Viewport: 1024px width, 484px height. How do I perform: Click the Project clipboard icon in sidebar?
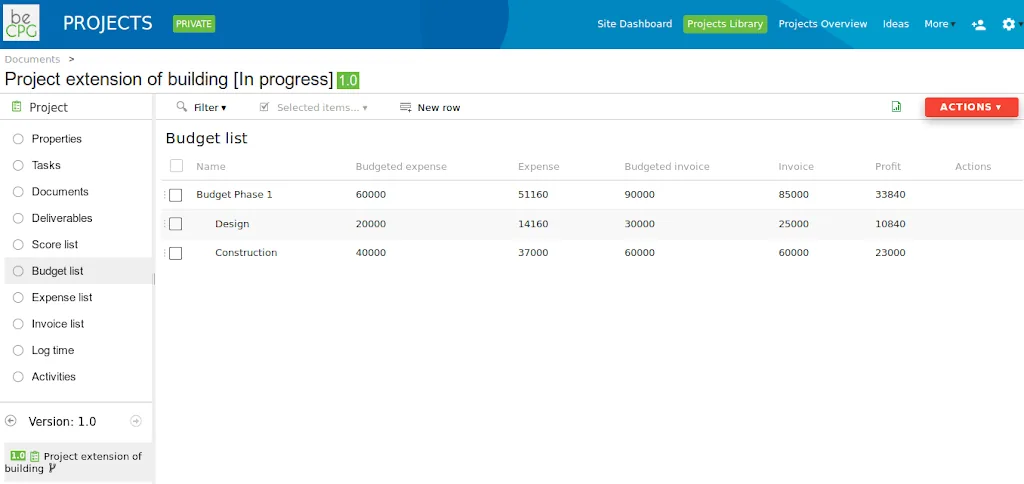coord(16,107)
